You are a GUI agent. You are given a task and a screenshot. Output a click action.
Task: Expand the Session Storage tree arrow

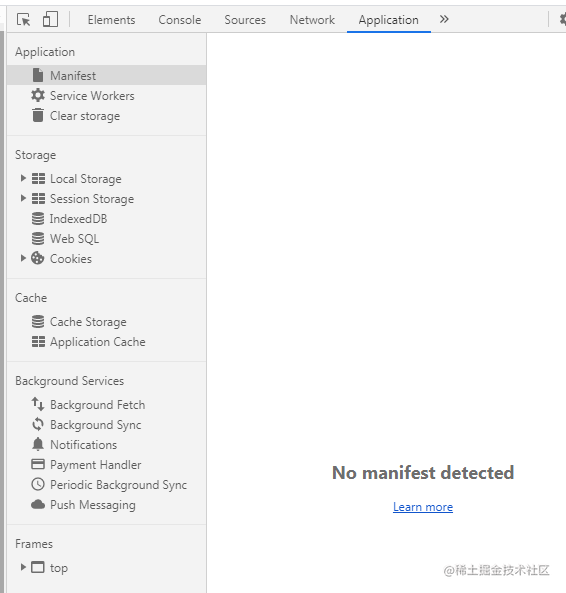[x=23, y=198]
